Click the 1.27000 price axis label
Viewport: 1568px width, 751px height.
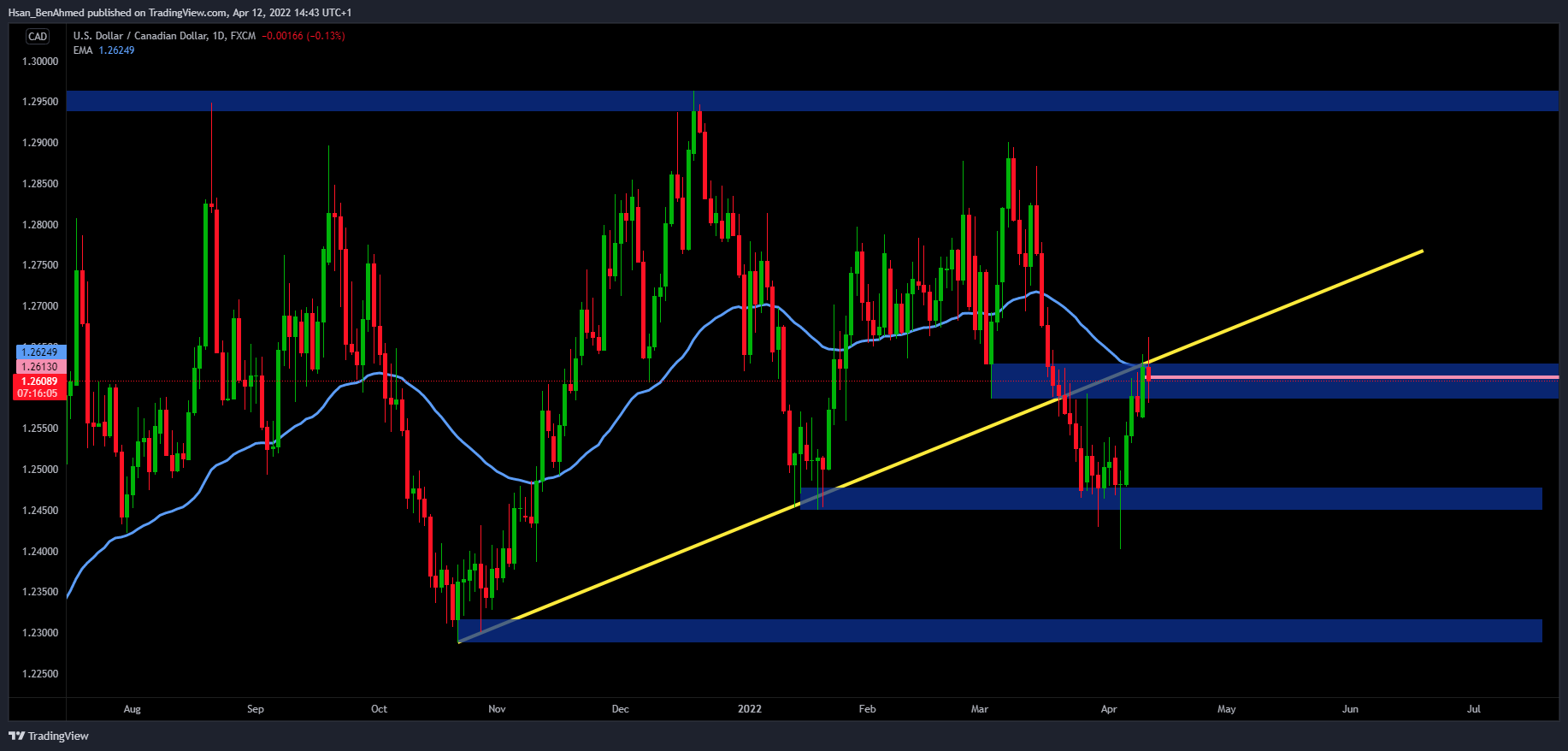(x=40, y=306)
